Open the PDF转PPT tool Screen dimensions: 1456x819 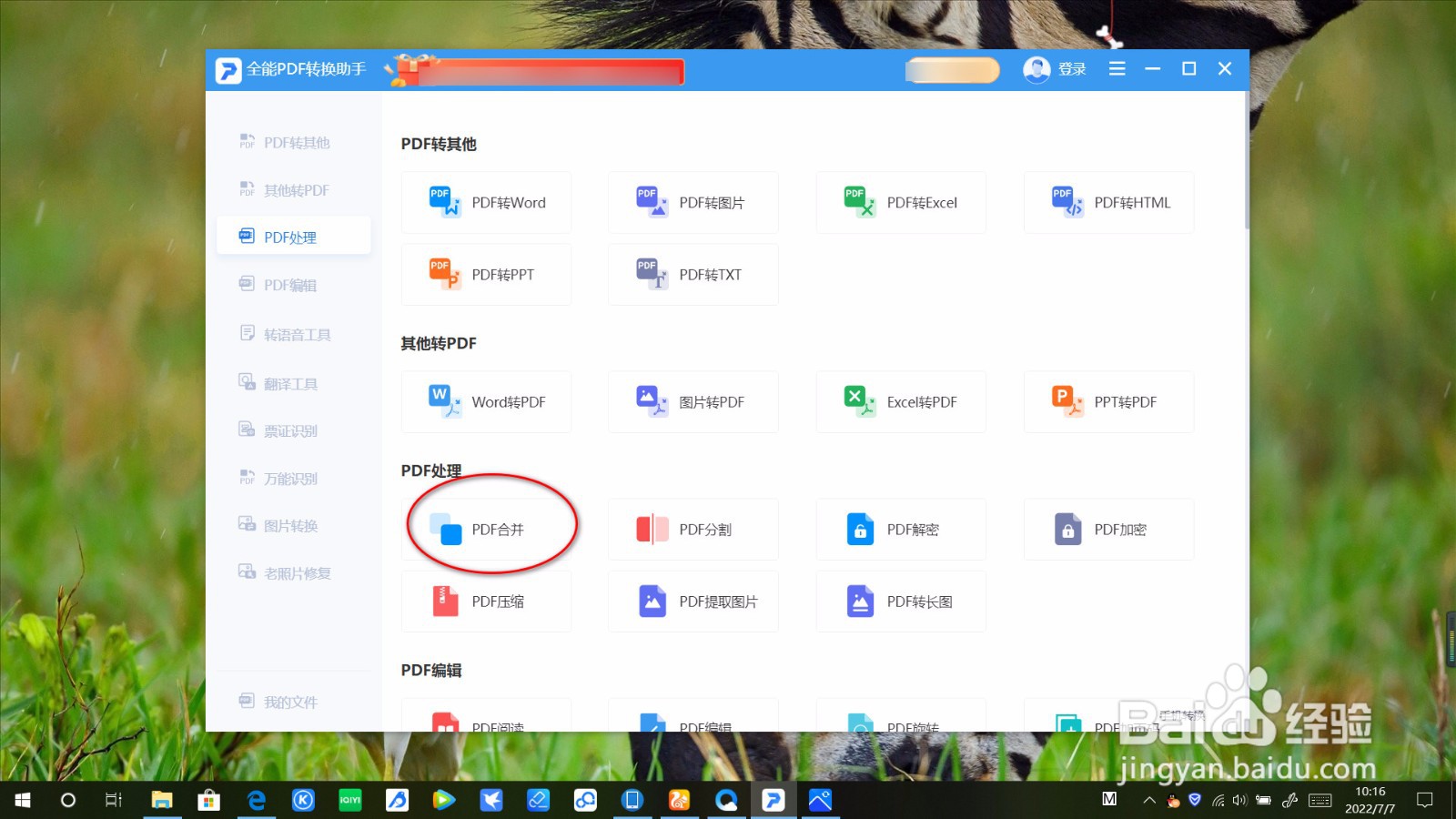486,274
